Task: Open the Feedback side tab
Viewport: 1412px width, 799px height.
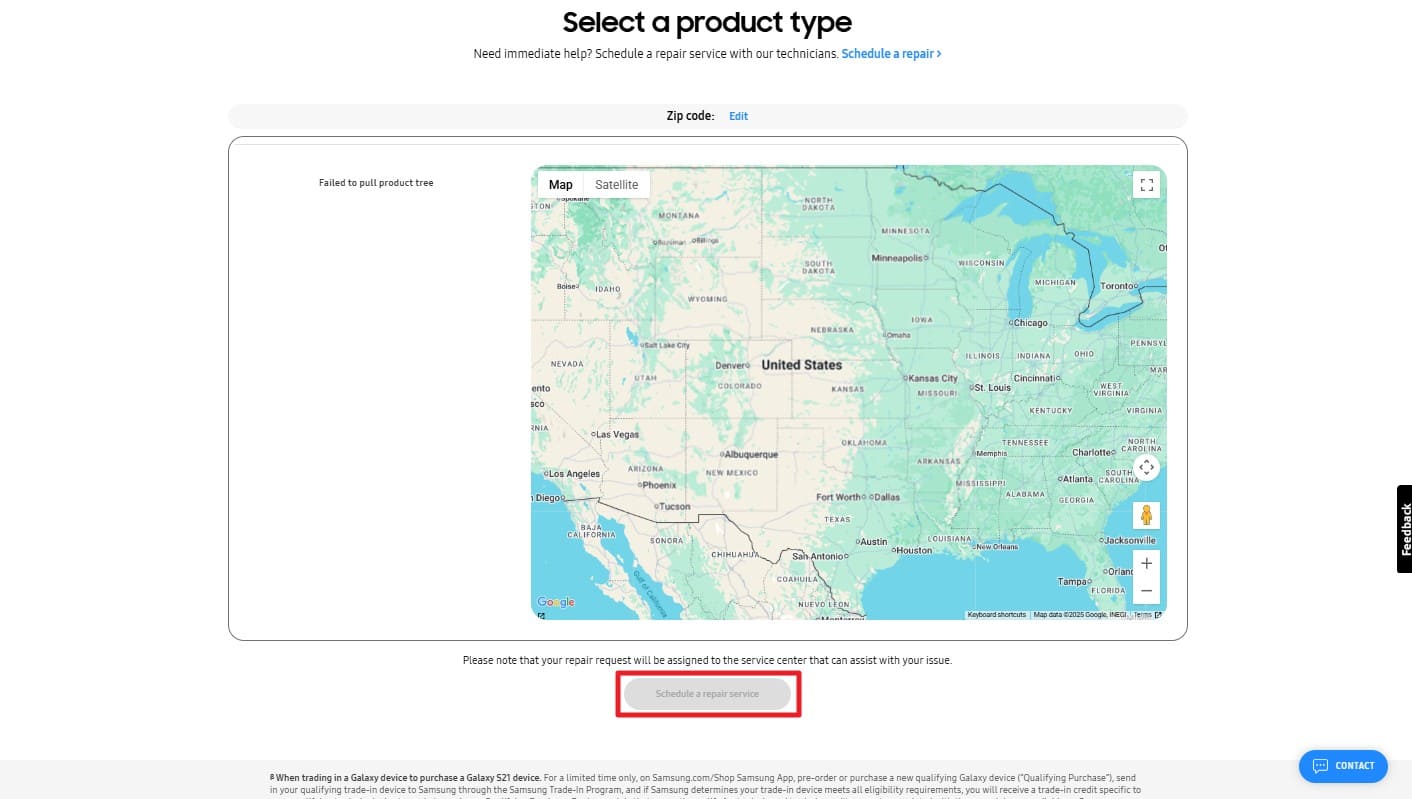Action: click(x=1404, y=529)
